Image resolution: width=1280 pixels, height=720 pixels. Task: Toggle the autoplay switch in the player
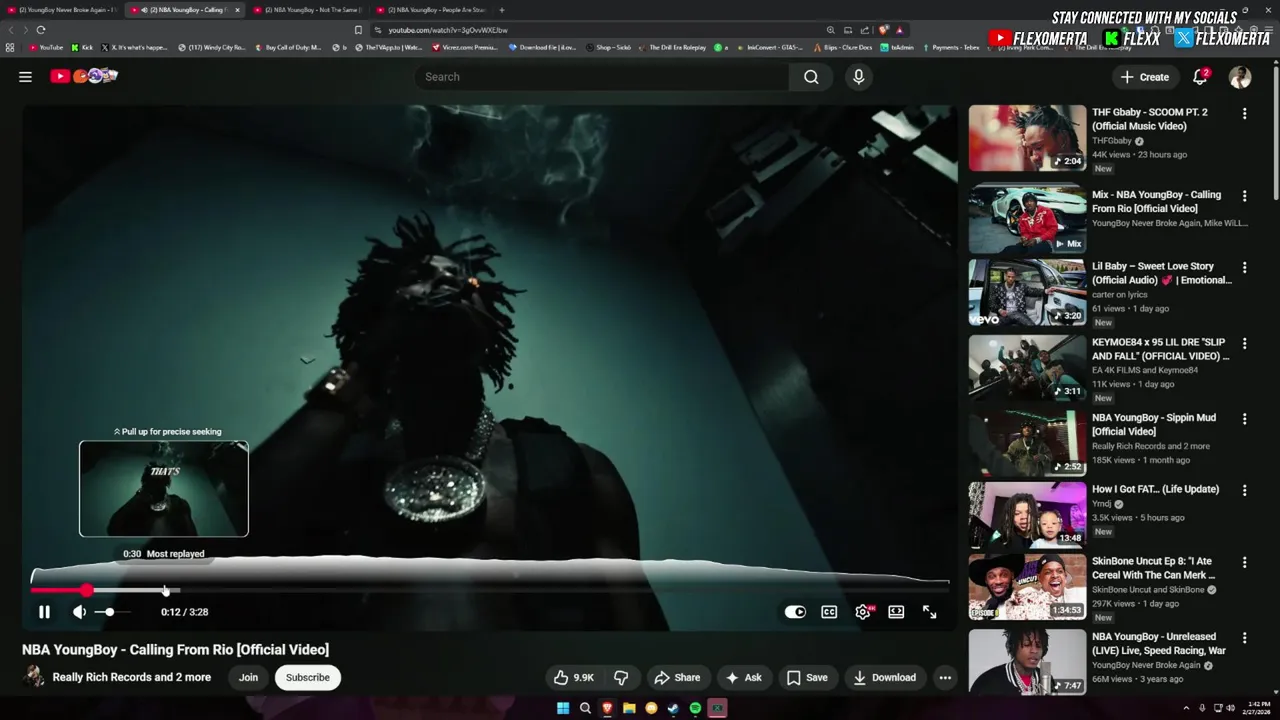795,612
